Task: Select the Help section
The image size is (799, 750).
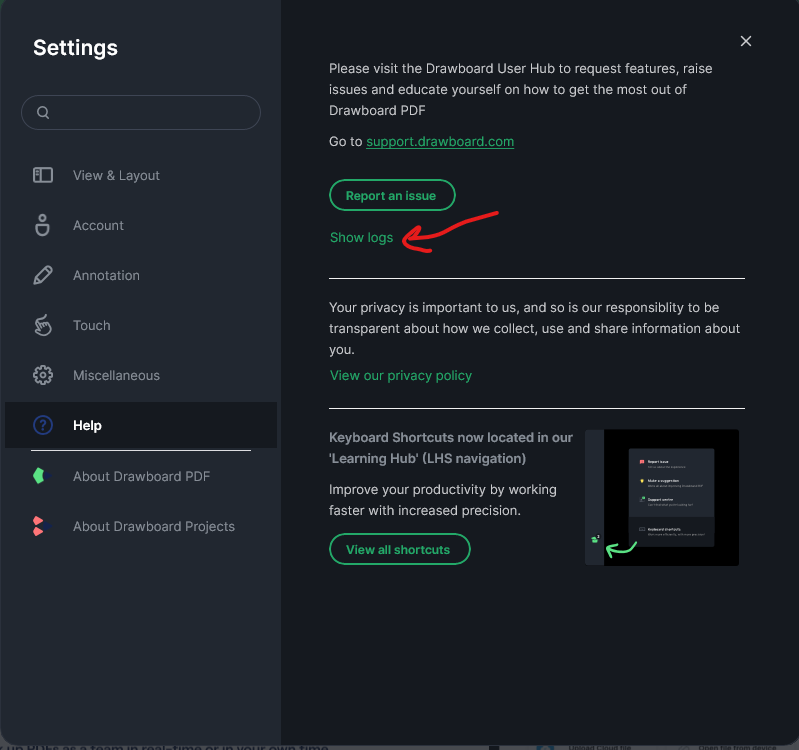Action: (141, 425)
